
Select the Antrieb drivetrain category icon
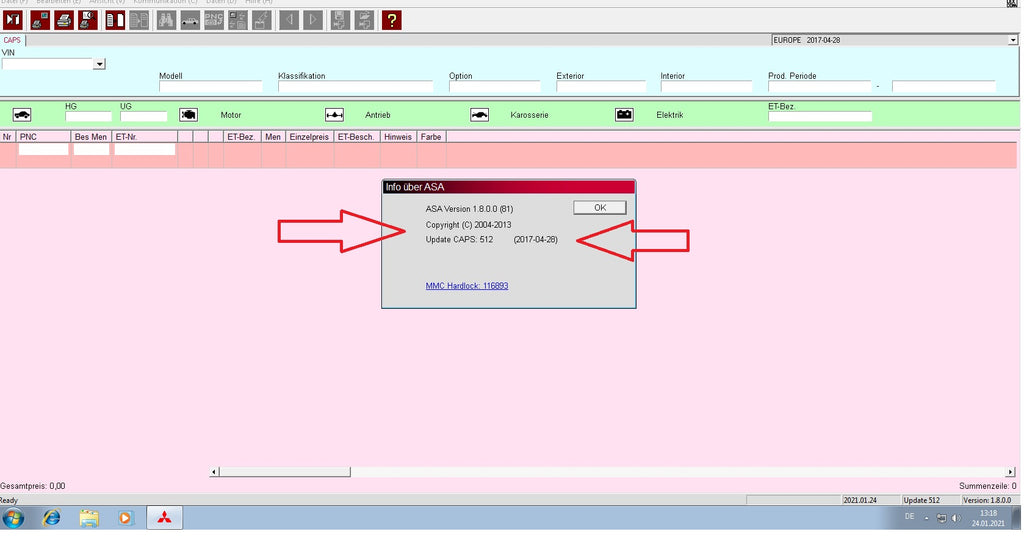click(335, 115)
